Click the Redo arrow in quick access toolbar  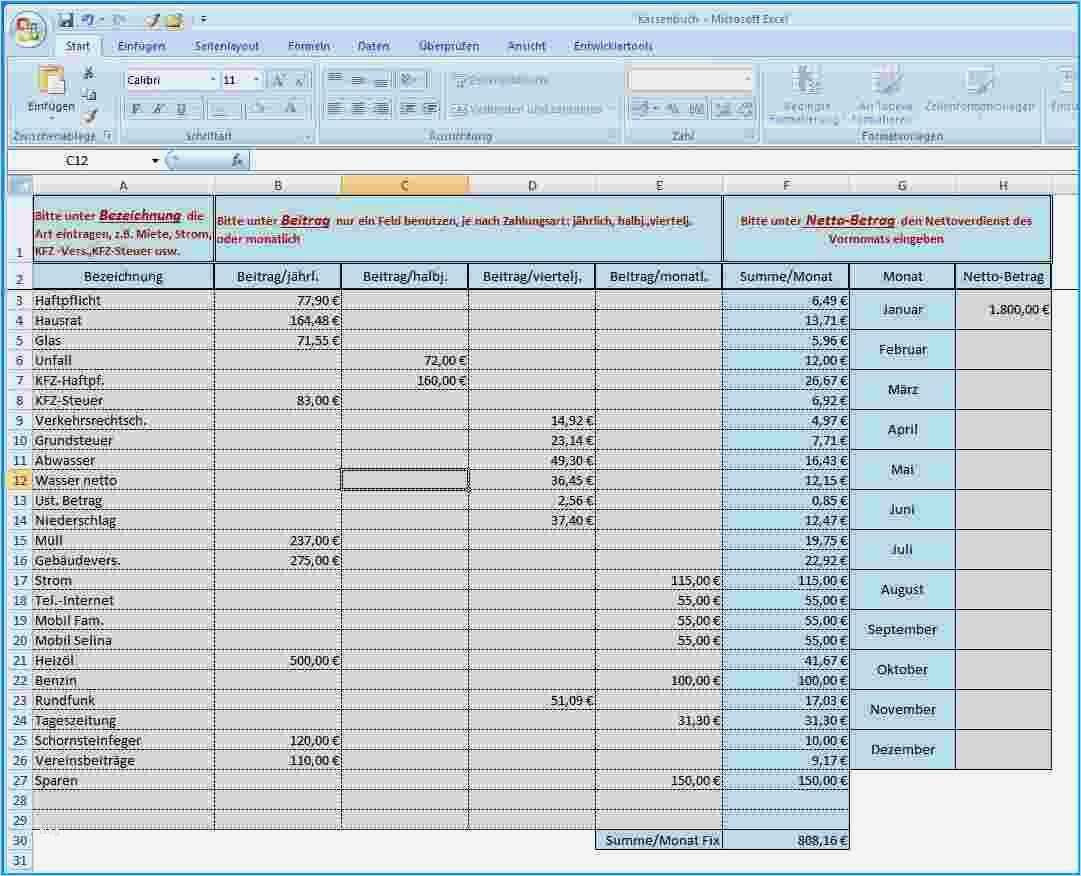(x=117, y=20)
